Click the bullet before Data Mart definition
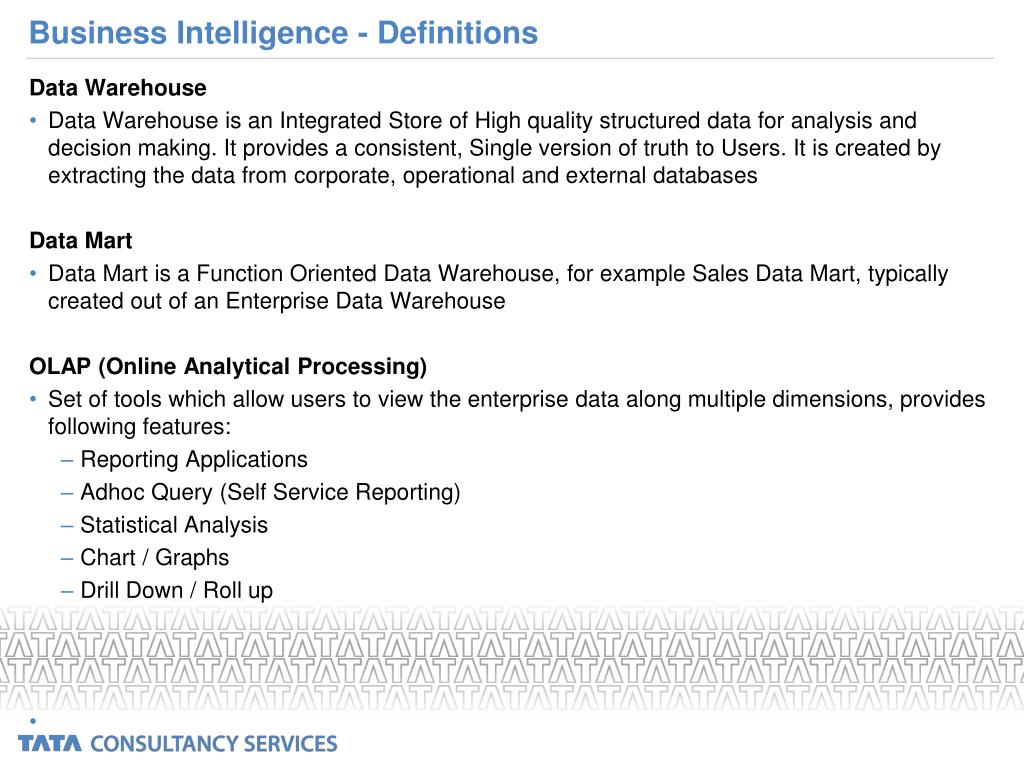 (x=33, y=274)
